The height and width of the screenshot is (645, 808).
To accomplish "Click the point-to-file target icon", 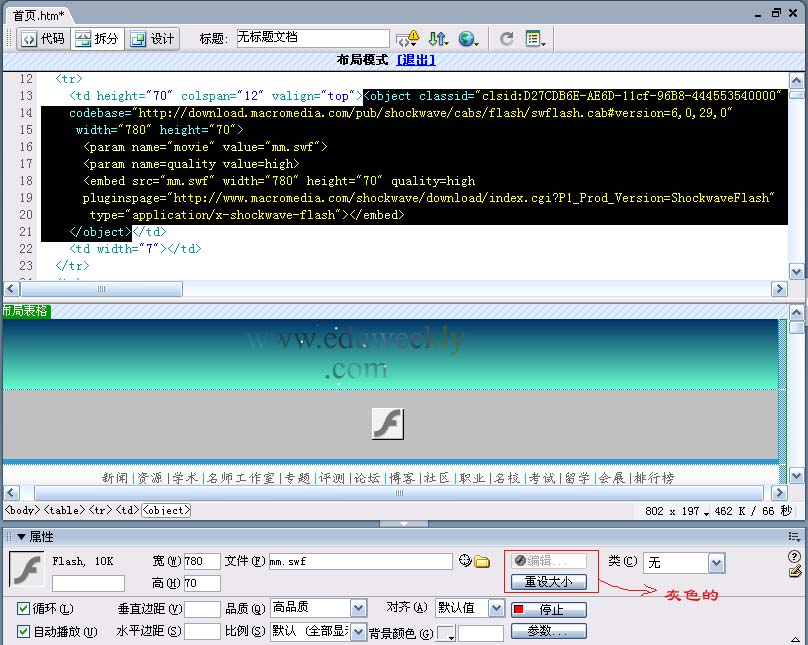I will click(465, 561).
